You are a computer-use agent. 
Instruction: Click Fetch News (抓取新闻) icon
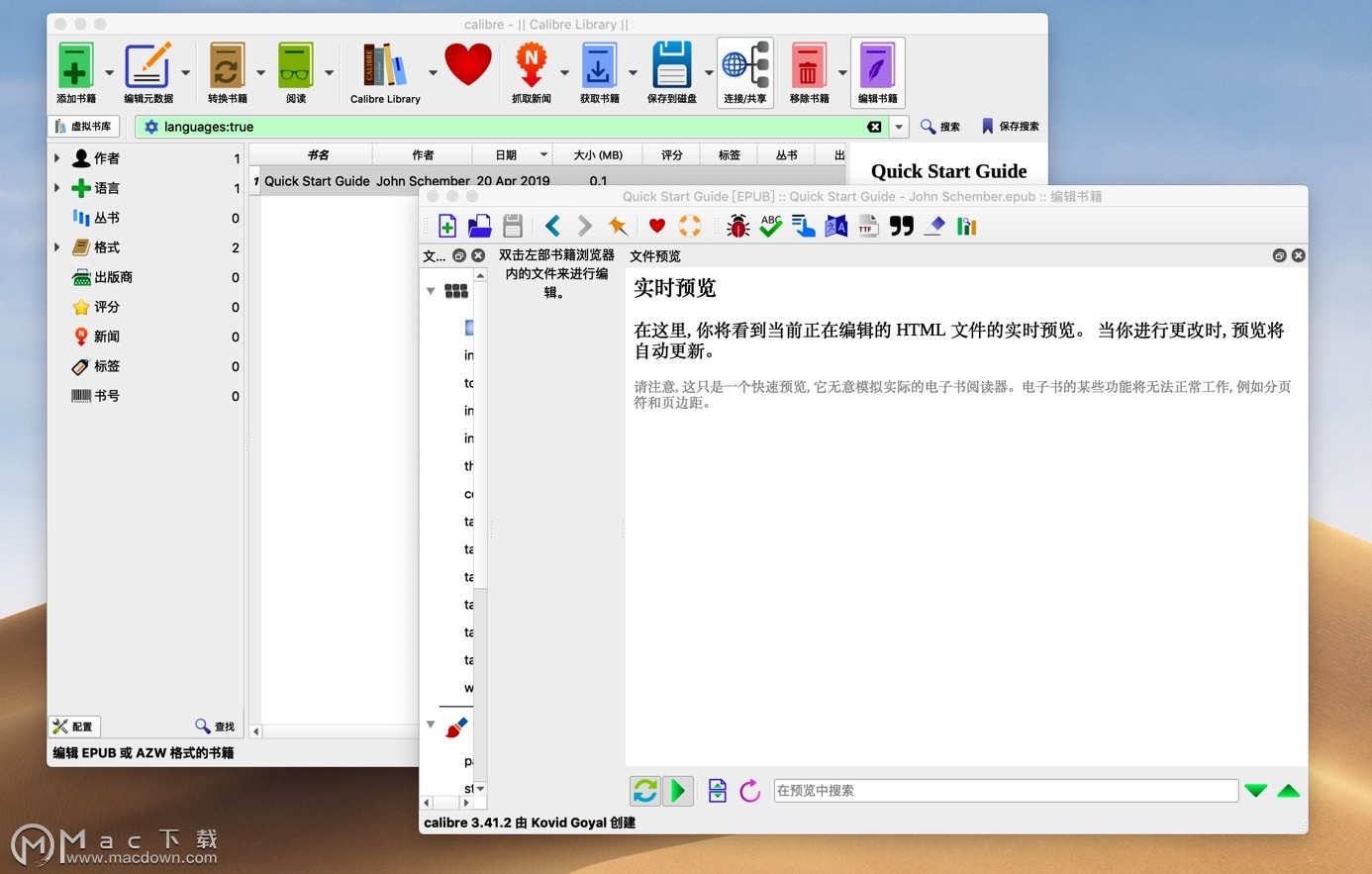tap(532, 66)
